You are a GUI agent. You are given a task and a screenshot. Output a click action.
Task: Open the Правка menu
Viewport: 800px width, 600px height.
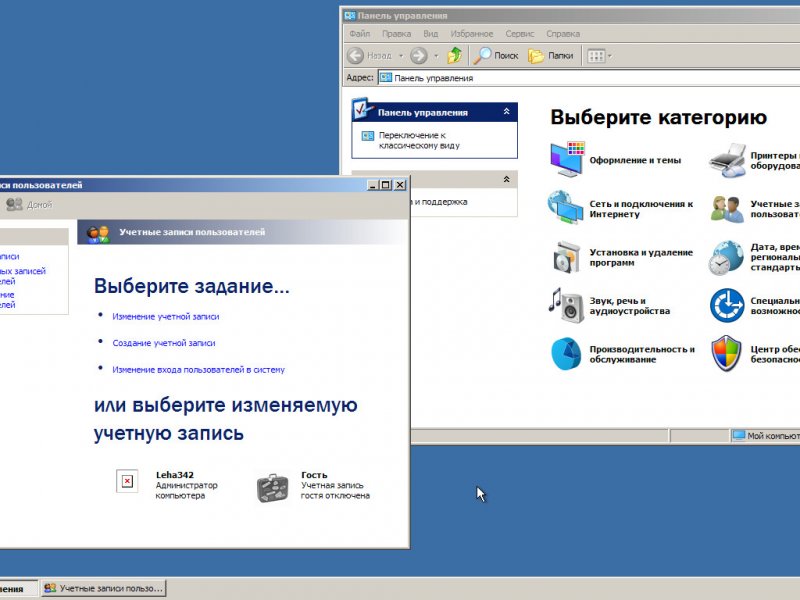tap(396, 34)
